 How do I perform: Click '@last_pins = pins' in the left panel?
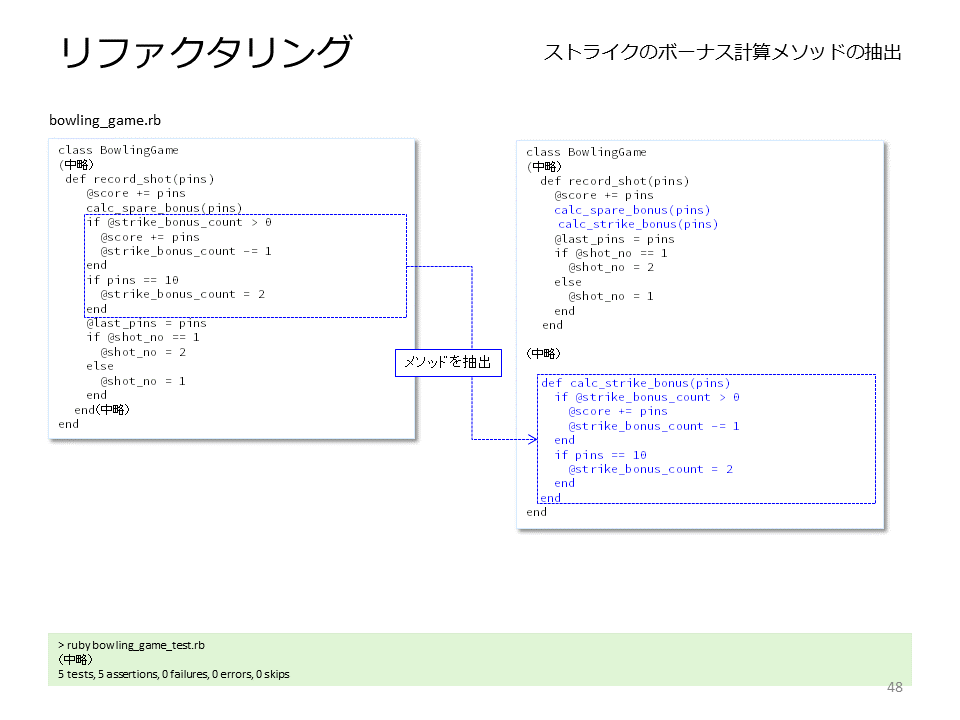[x=146, y=323]
